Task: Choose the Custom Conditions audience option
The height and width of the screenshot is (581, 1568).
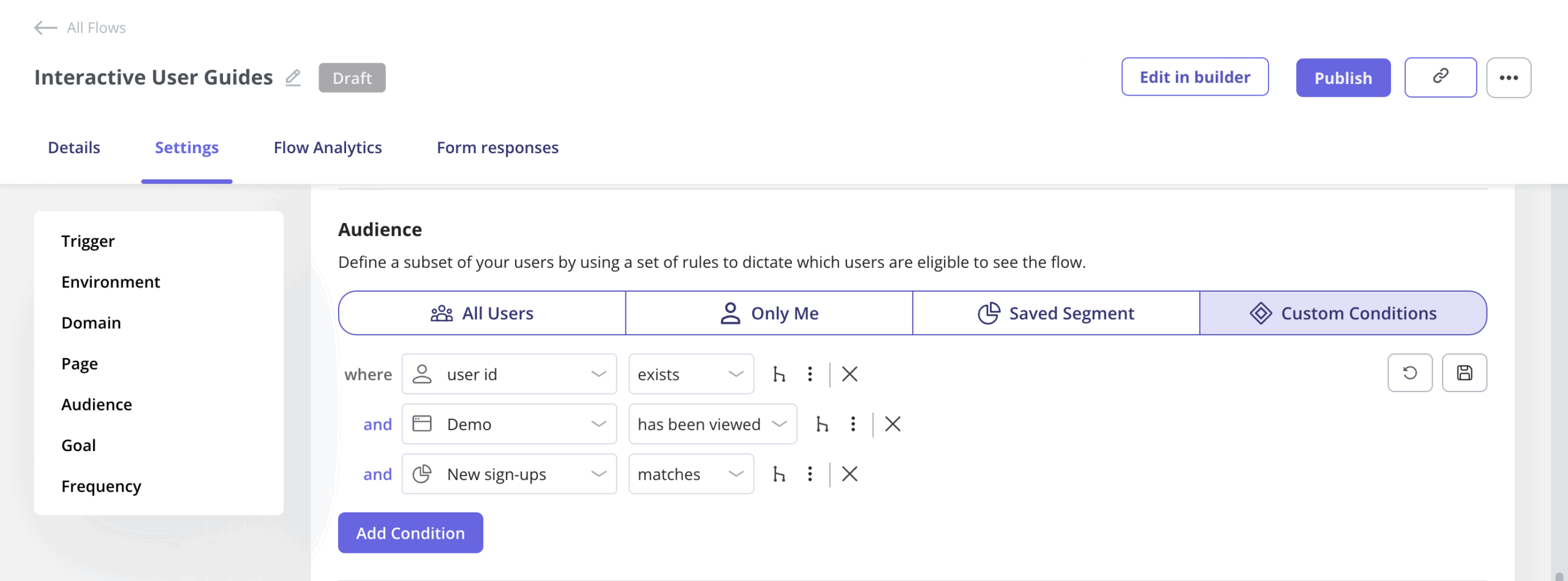Action: click(x=1343, y=313)
